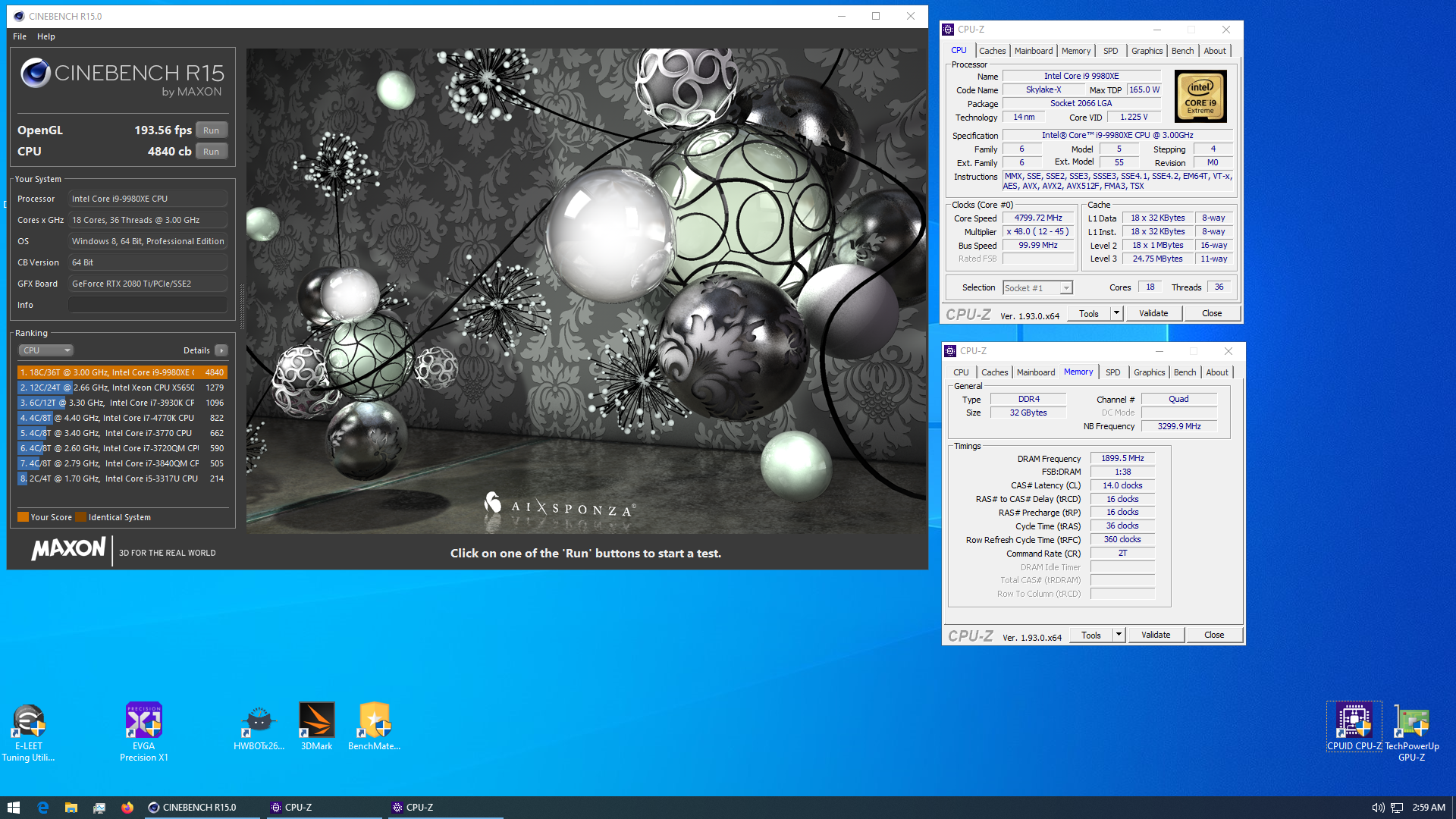This screenshot has height=819, width=1456.
Task: Click the Details arrow button in Ranking
Action: coord(221,350)
